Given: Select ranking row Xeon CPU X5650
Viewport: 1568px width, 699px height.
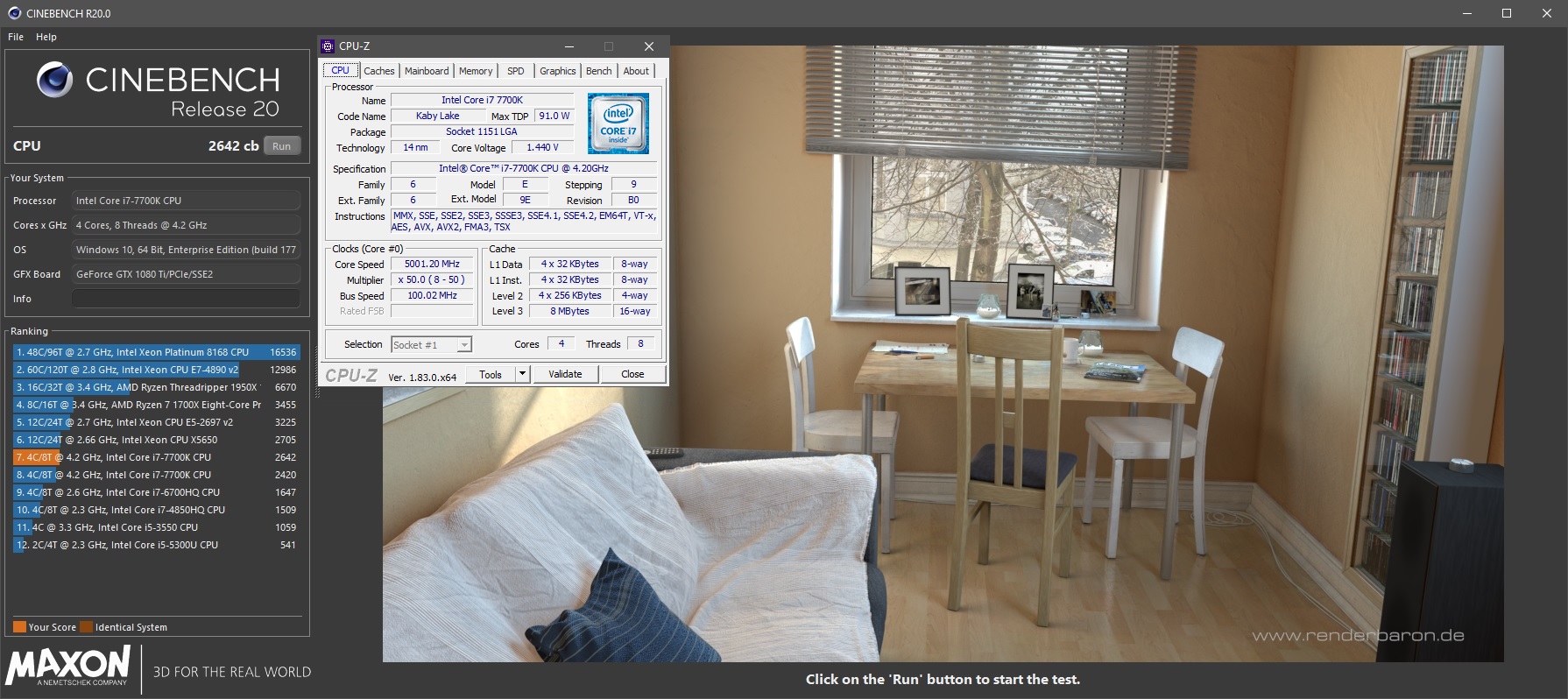Looking at the screenshot, I should (x=157, y=440).
